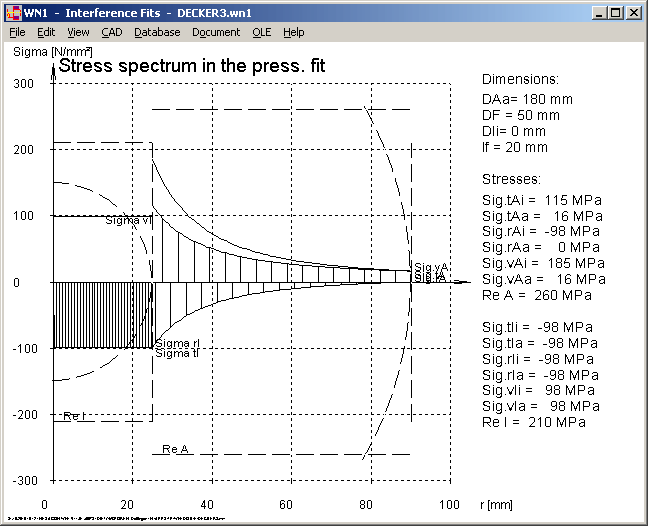
Task: Click the 'DAa= 180 mm' dimension value
Action: (527, 99)
